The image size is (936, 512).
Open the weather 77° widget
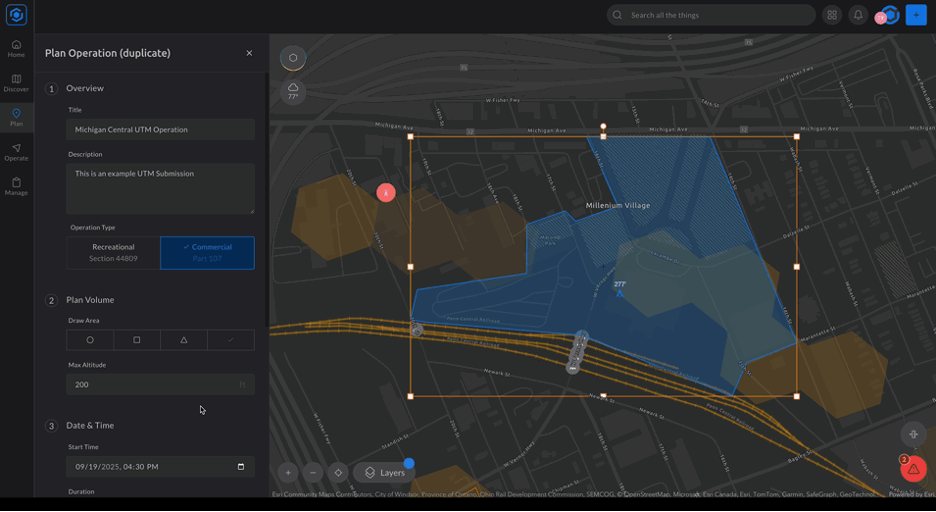tap(293, 91)
